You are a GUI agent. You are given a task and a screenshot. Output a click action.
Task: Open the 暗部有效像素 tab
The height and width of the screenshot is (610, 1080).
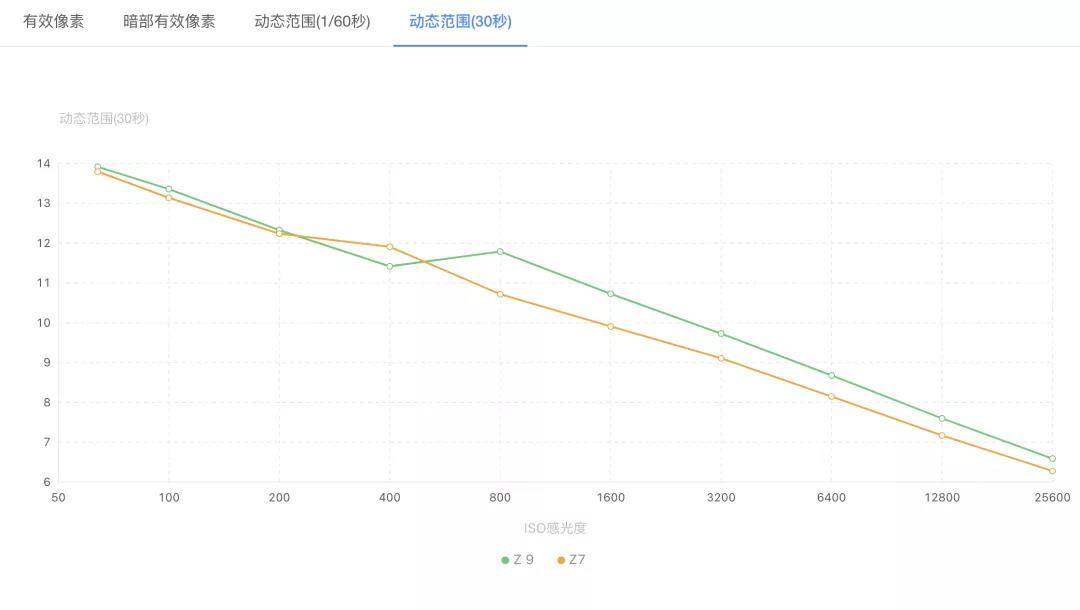click(169, 21)
